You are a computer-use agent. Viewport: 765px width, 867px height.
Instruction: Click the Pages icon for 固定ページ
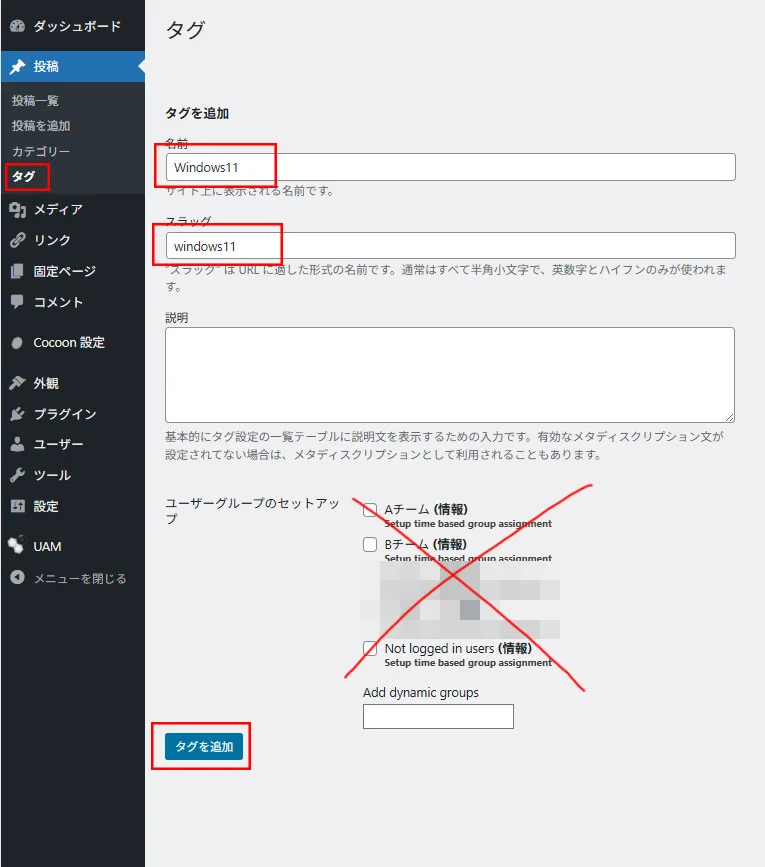17,271
